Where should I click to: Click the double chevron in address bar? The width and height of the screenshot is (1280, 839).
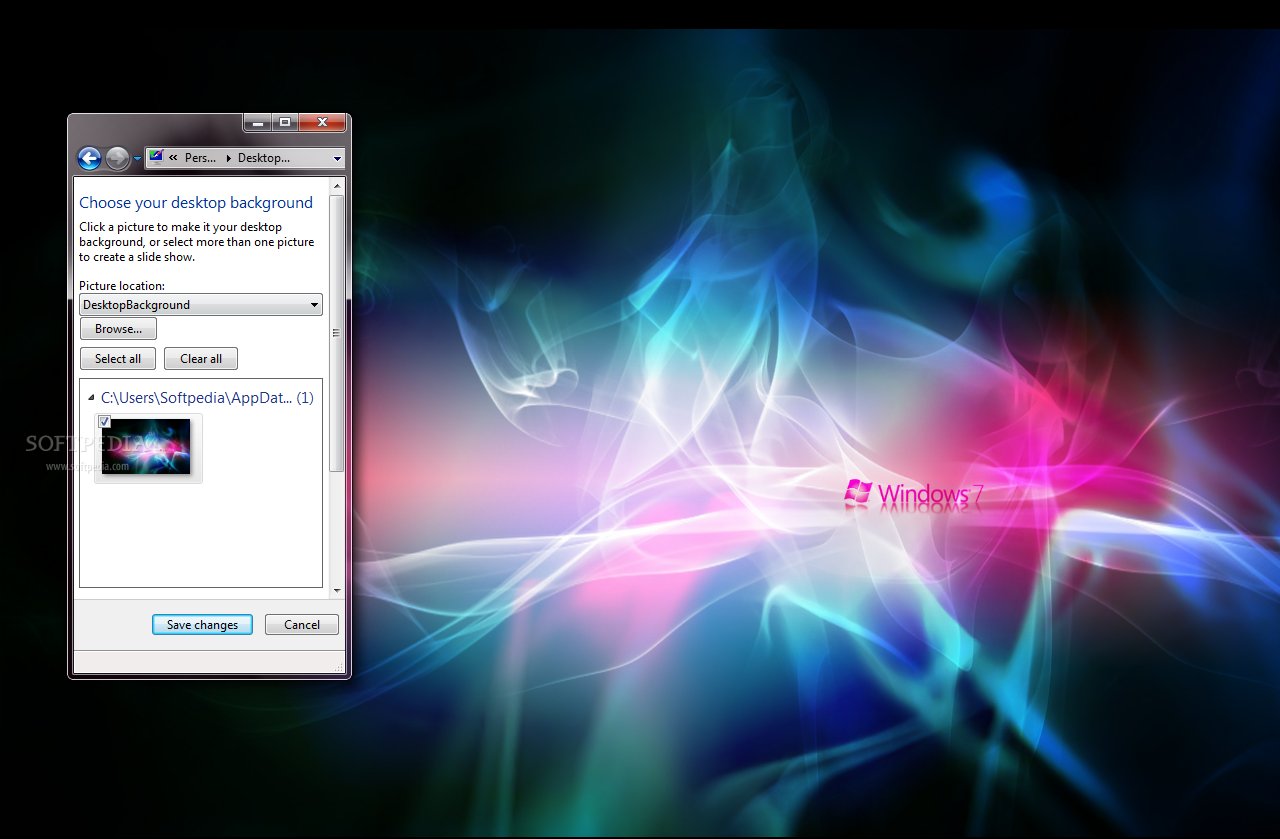click(x=174, y=158)
